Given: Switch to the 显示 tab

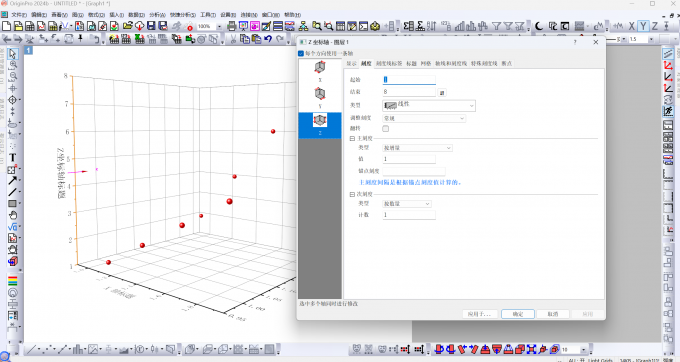Looking at the screenshot, I should click(351, 63).
